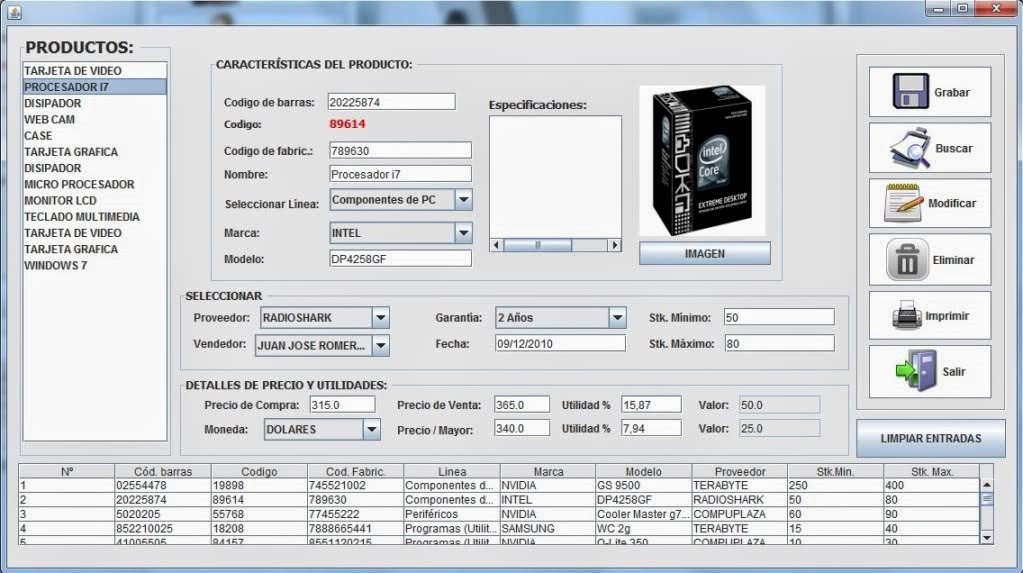Click the Proveedor column header
The height and width of the screenshot is (573, 1023).
[x=739, y=471]
